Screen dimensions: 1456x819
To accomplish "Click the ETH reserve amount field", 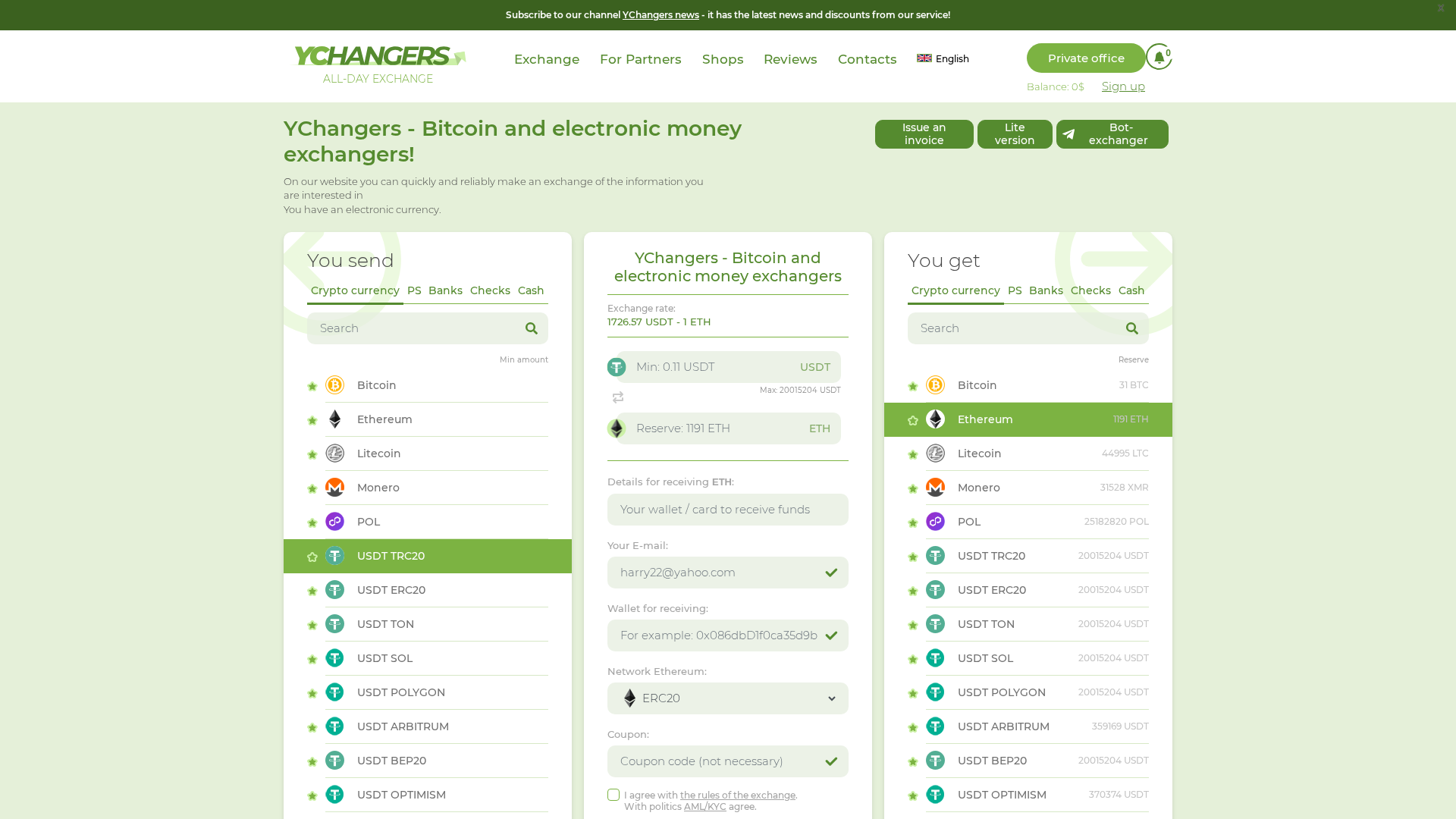I will coord(730,428).
